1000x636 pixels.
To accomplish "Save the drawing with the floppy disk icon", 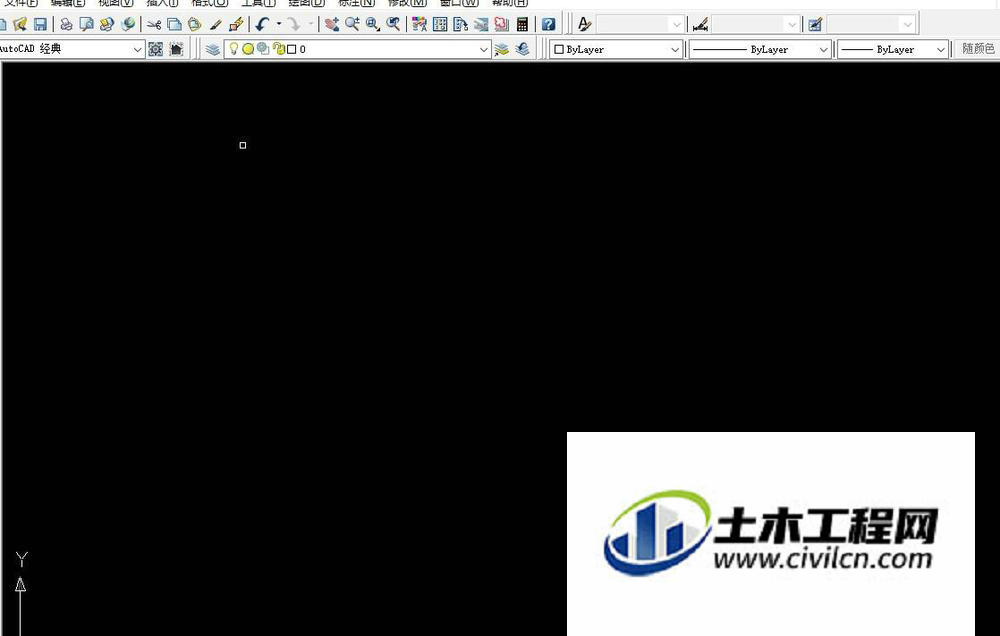I will pos(40,25).
